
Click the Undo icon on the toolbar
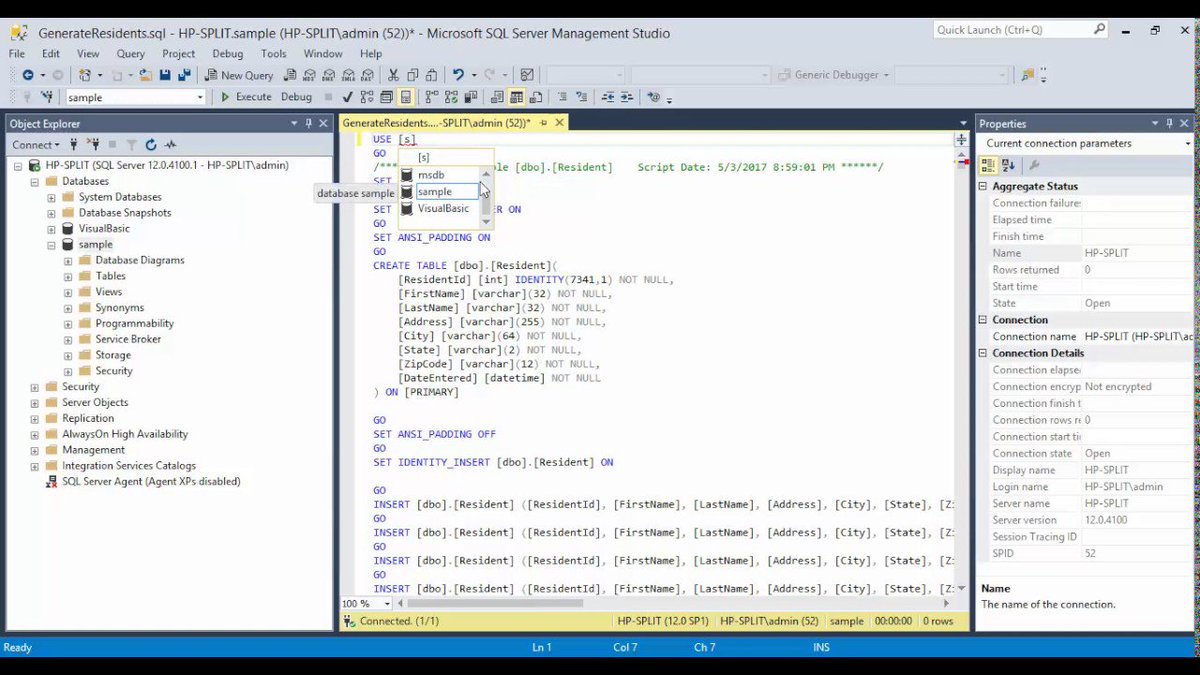coord(458,75)
